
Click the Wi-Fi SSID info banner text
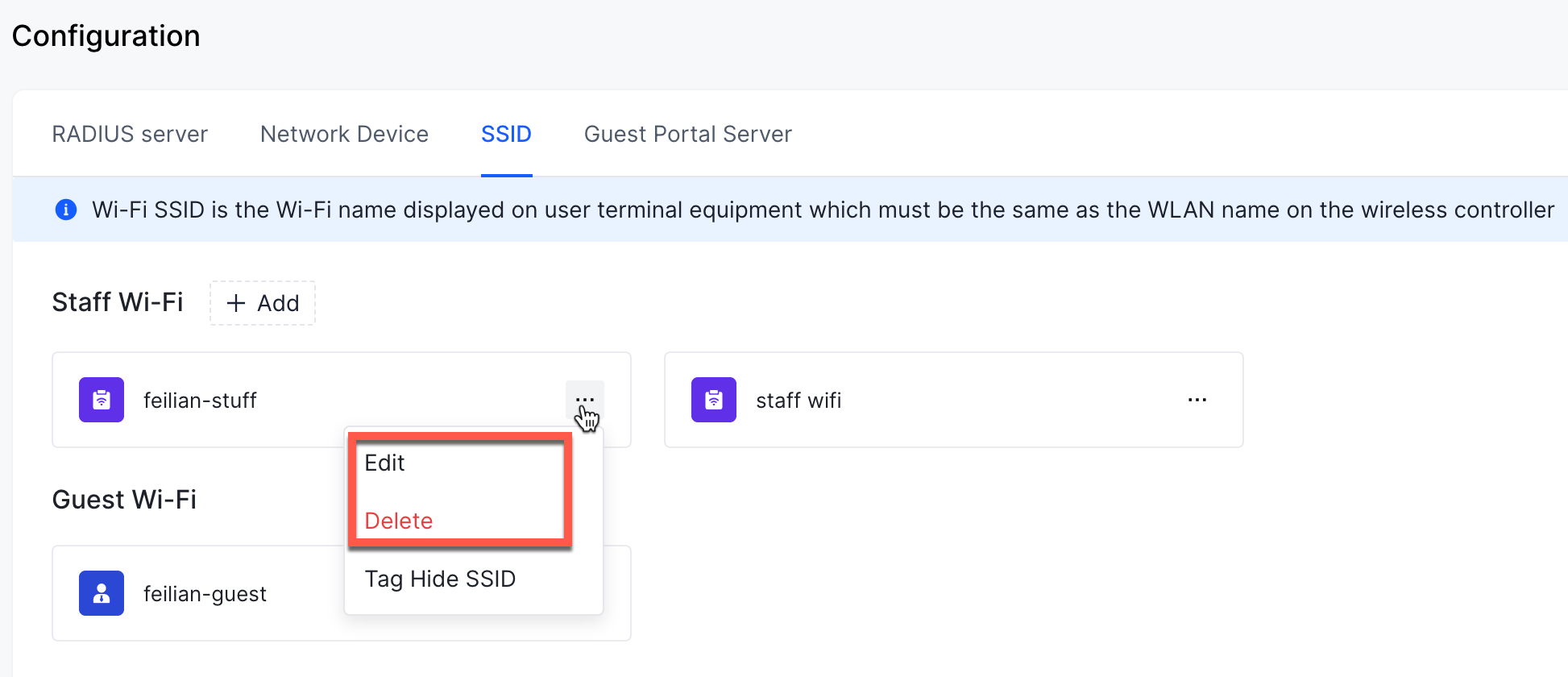click(823, 210)
